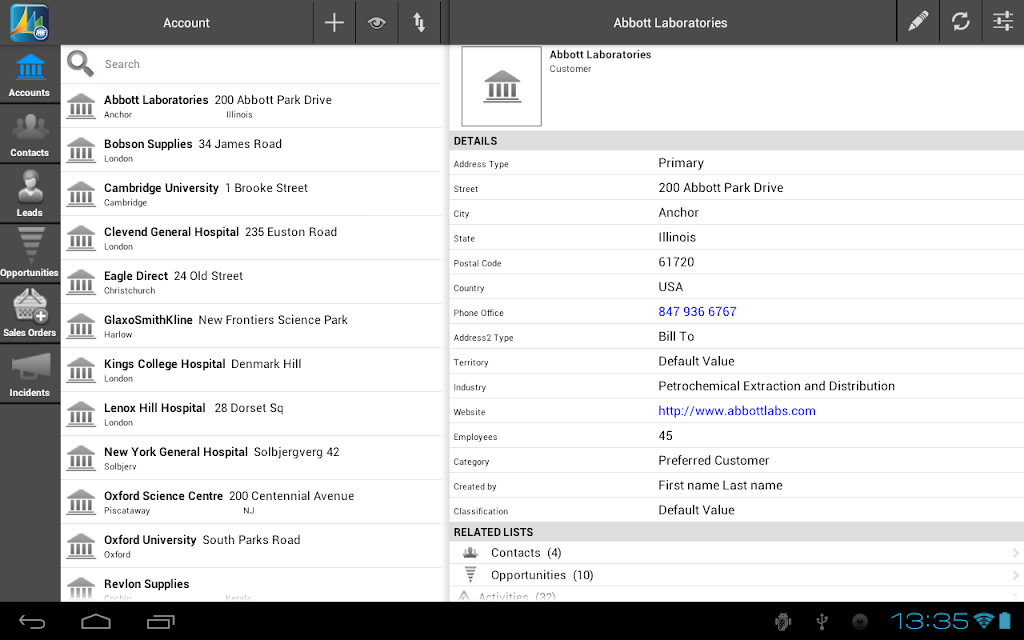This screenshot has height=640, width=1024.
Task: Tap the Android debug notification icon
Action: [x=782, y=621]
